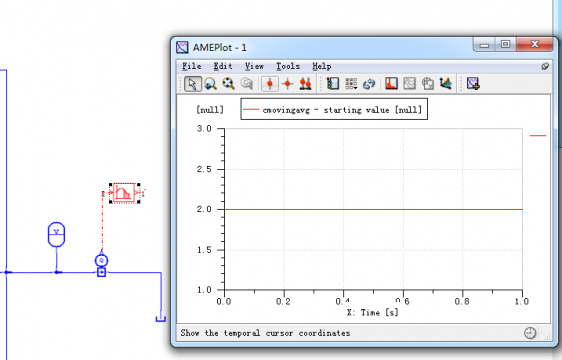Image resolution: width=562 pixels, height=360 pixels.
Task: Activate the zoom magnifier tool
Action: point(210,84)
